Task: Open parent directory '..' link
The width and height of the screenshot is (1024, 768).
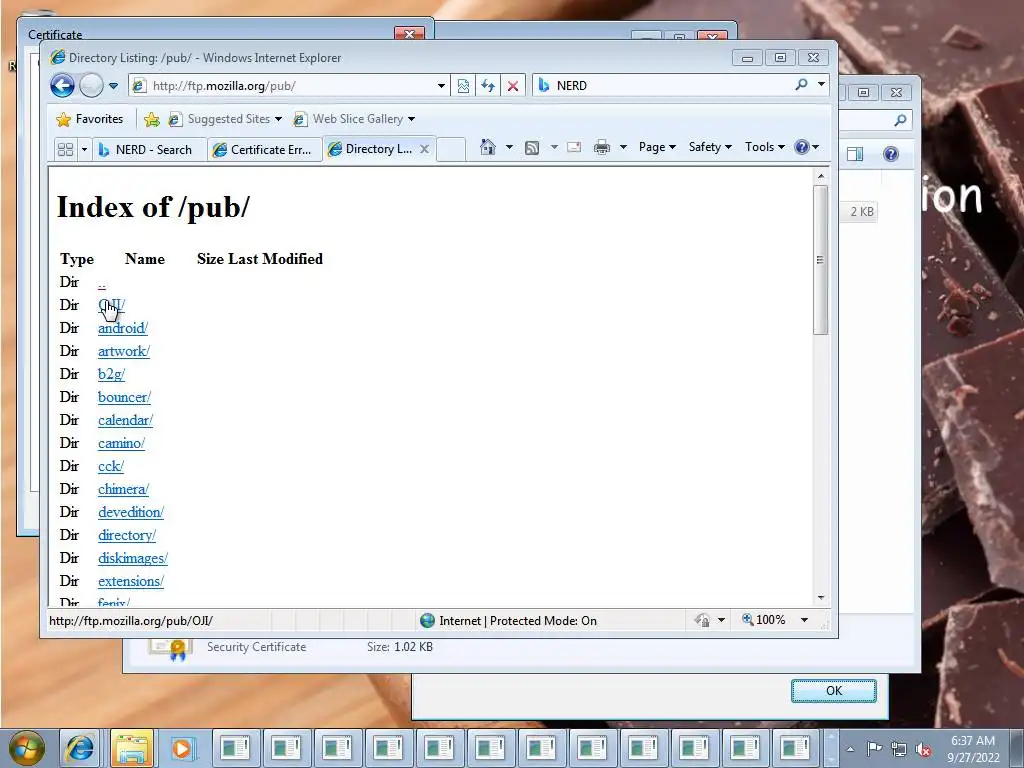Action: click(x=102, y=283)
